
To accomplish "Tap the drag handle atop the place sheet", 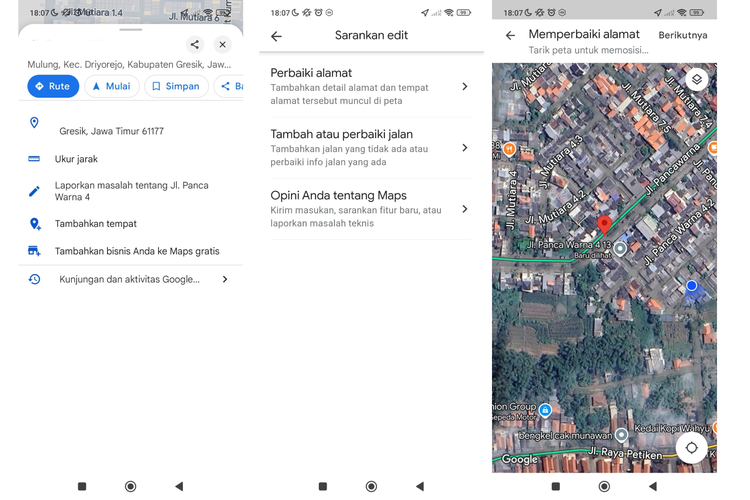I will [131, 30].
